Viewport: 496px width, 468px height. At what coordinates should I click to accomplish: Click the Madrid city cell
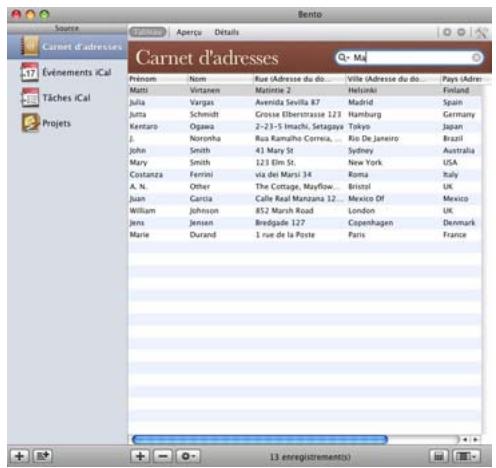(x=361, y=102)
